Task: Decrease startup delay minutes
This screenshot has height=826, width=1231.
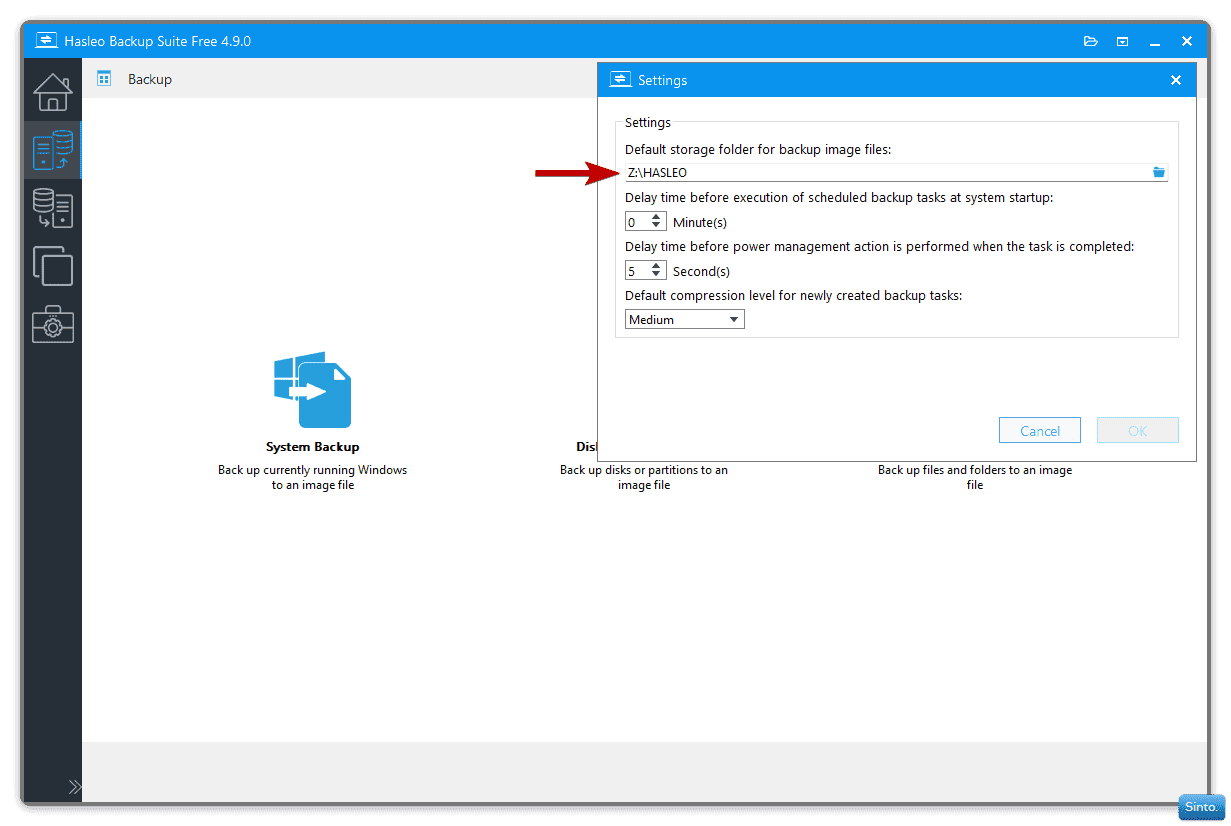Action: 657,226
